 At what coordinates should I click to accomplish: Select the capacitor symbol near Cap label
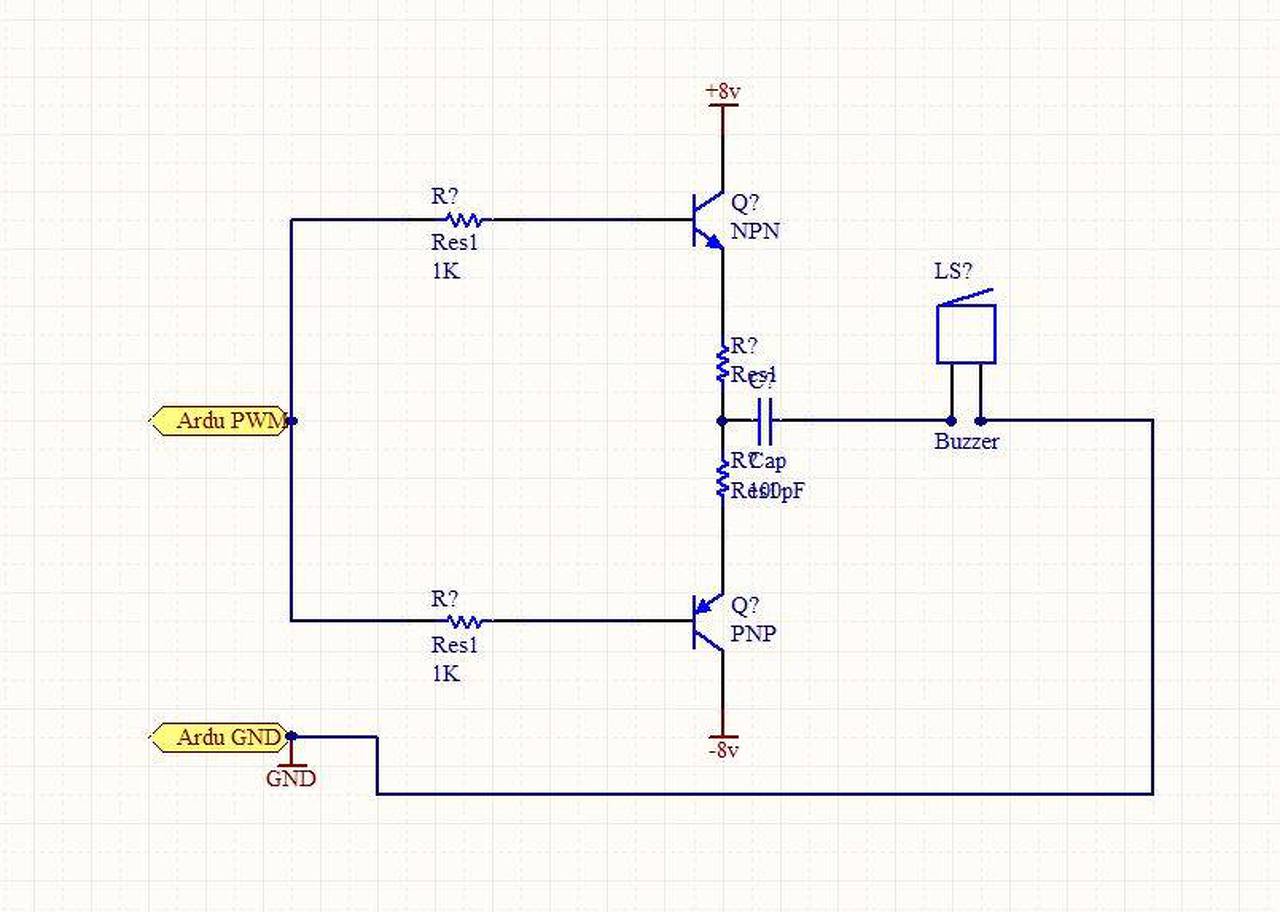click(764, 421)
